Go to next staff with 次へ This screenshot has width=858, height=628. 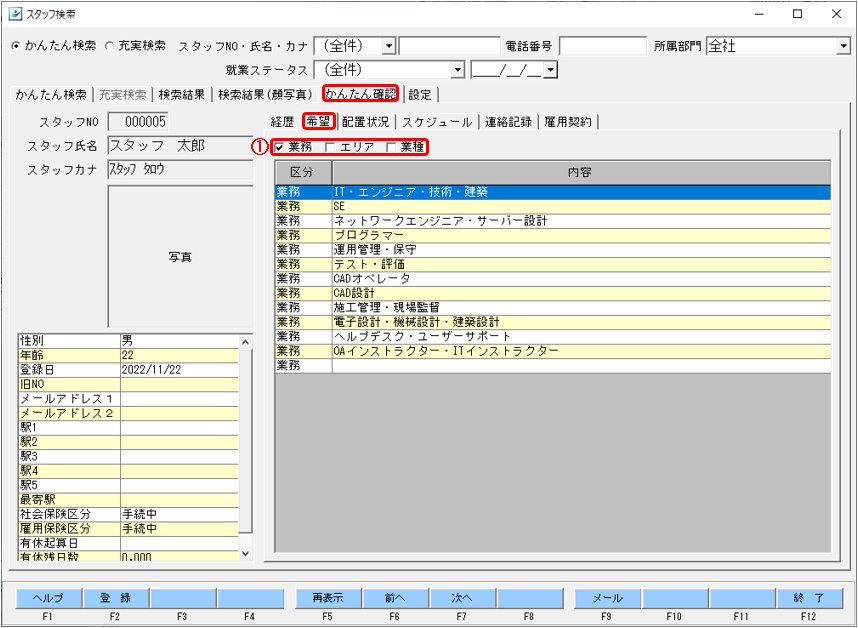click(x=463, y=598)
